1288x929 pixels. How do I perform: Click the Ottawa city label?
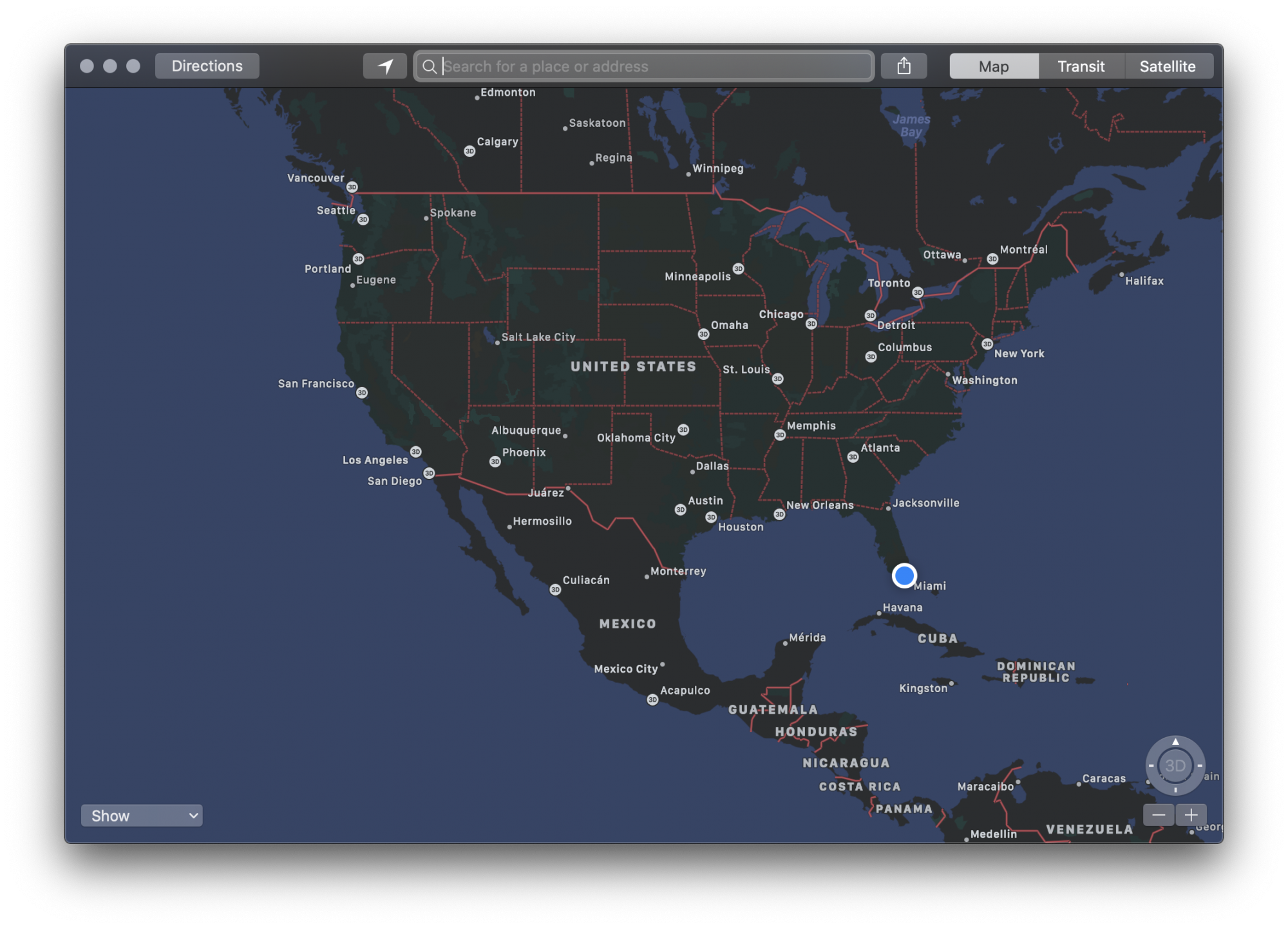942,255
